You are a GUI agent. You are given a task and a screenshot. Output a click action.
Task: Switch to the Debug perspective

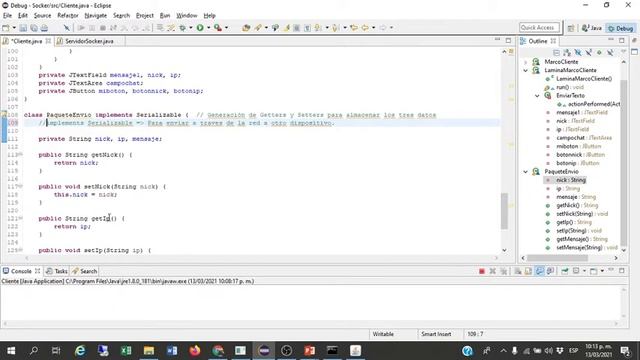(x=620, y=28)
